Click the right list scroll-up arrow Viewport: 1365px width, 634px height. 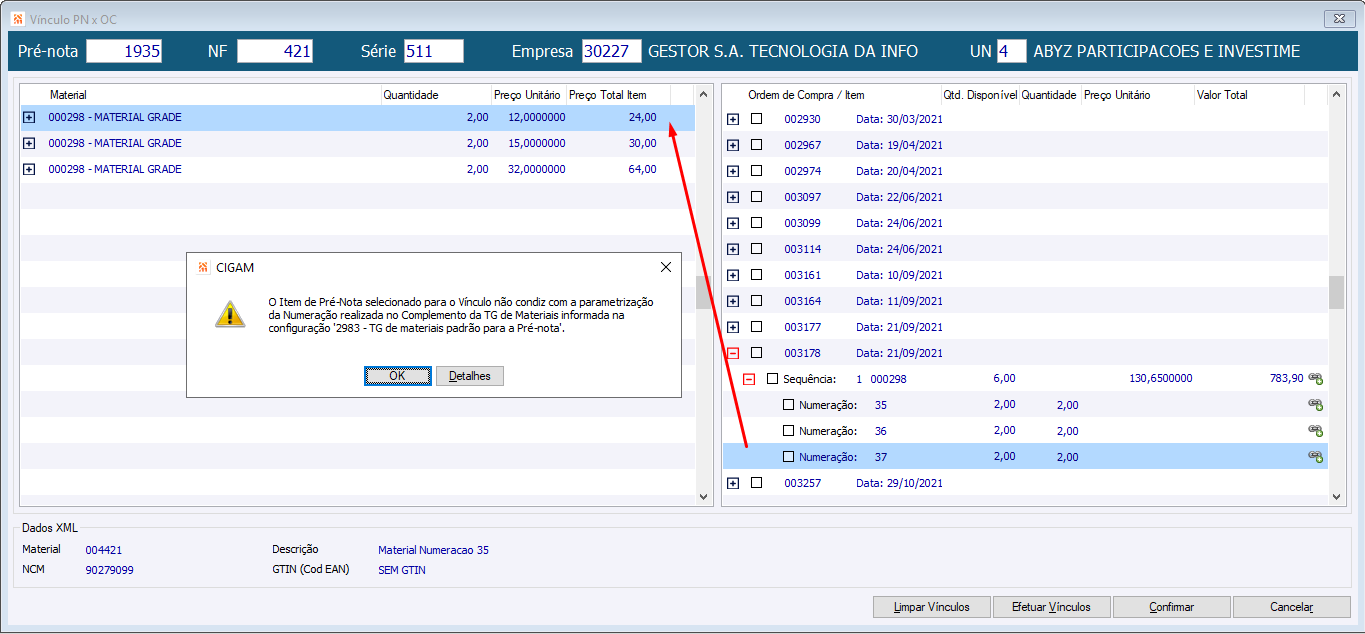click(x=1337, y=95)
